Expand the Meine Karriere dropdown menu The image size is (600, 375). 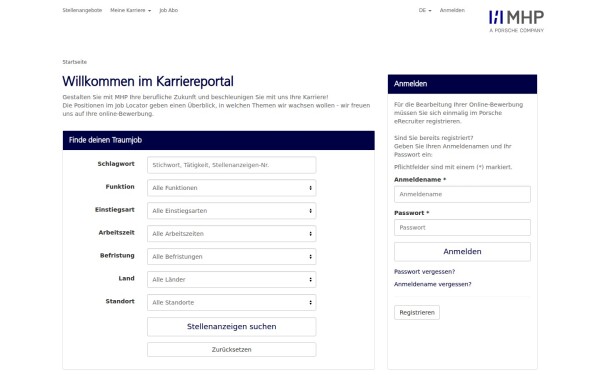[130, 10]
